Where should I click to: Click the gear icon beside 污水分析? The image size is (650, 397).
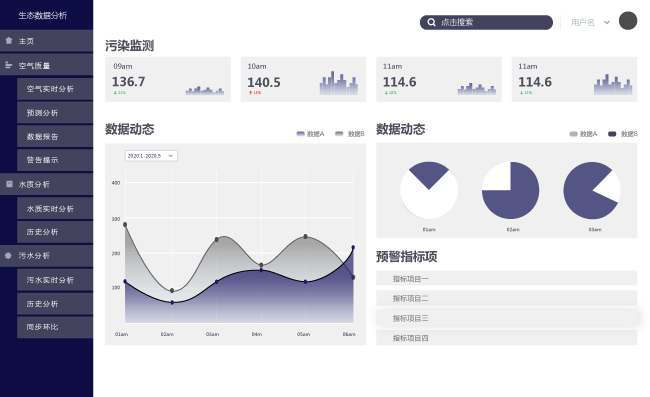[8, 255]
